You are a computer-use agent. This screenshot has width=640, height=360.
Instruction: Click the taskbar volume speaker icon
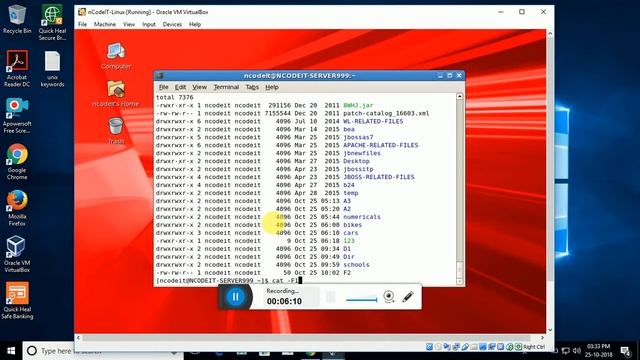point(576,351)
